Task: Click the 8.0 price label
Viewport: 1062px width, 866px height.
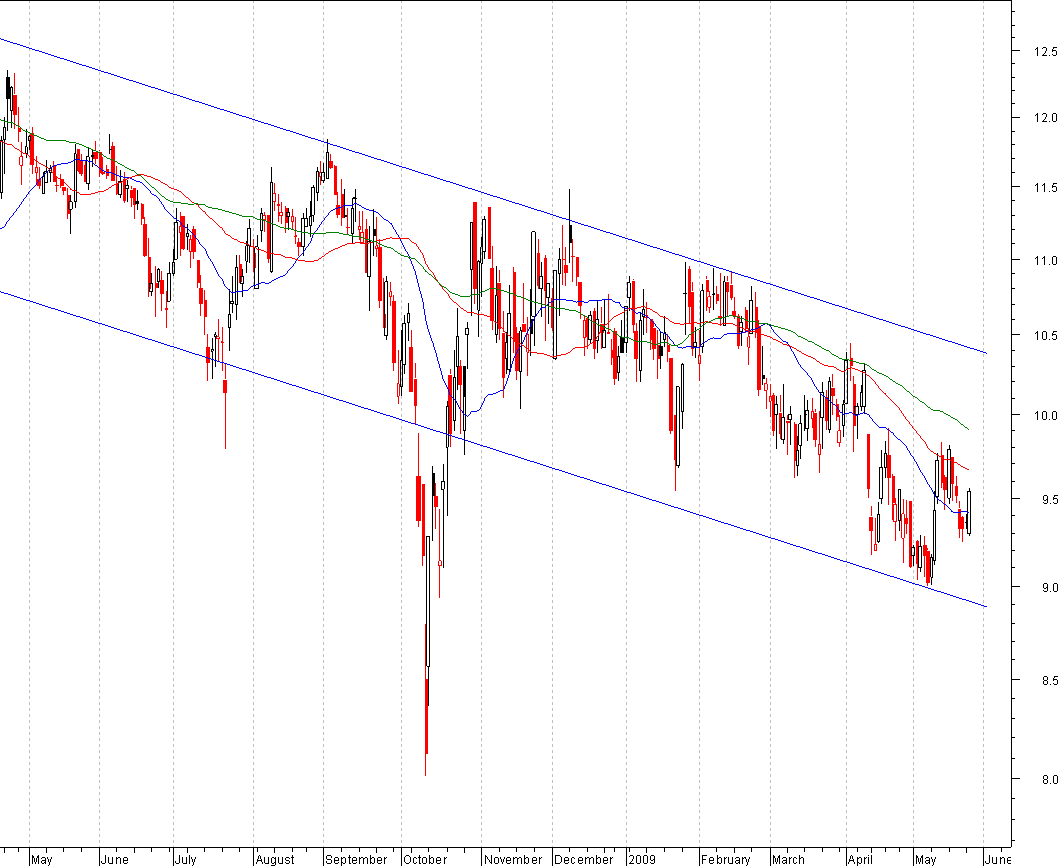Action: coord(1049,779)
